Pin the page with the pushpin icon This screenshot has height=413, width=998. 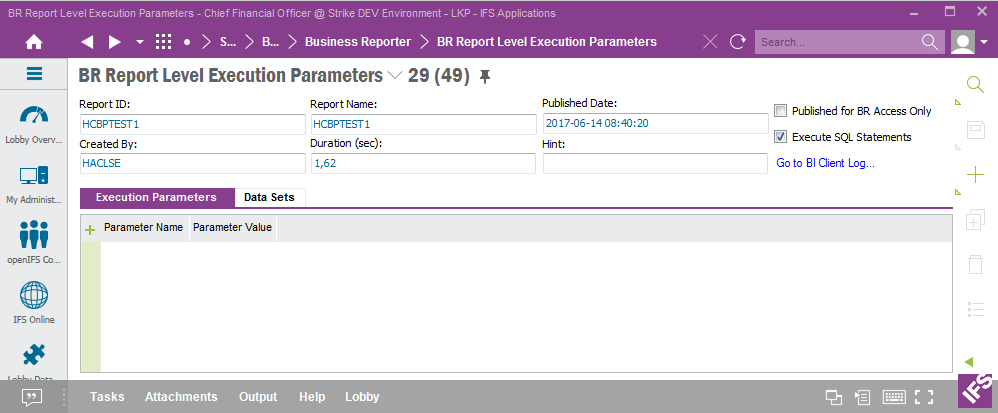click(485, 77)
